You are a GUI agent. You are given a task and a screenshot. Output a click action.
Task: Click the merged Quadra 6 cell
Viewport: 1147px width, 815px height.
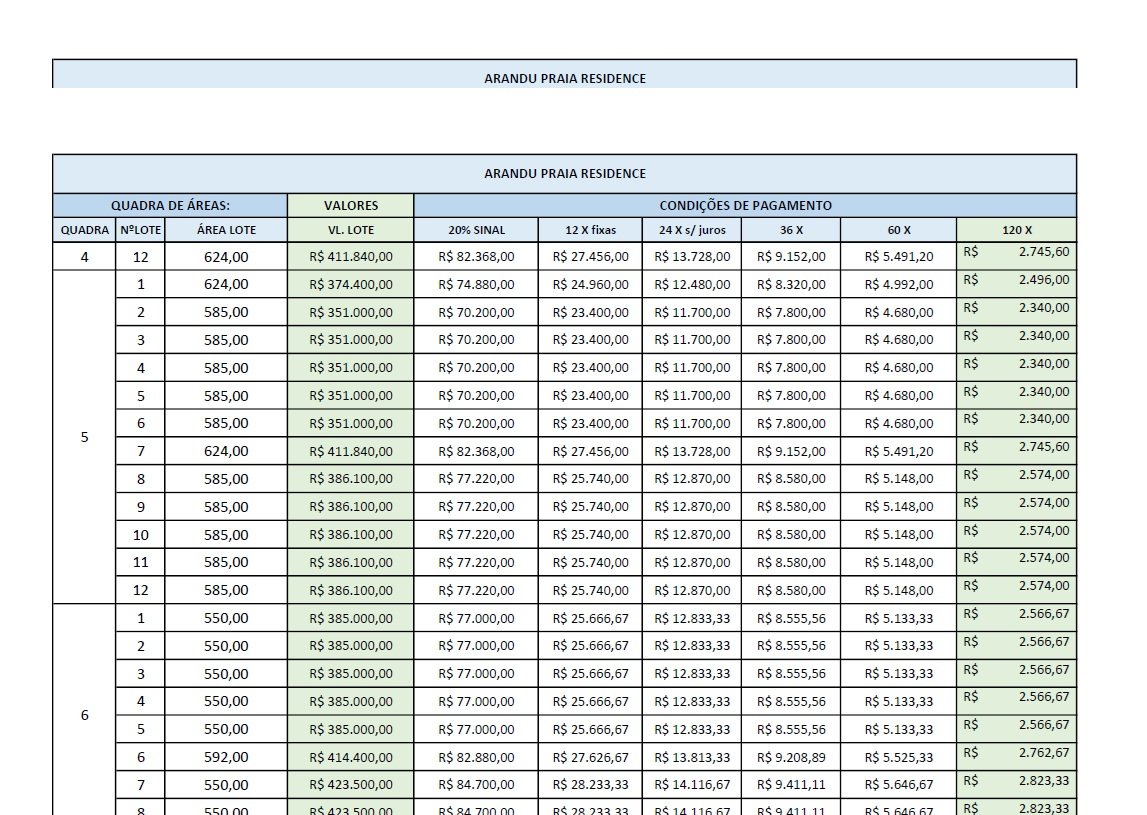point(84,715)
